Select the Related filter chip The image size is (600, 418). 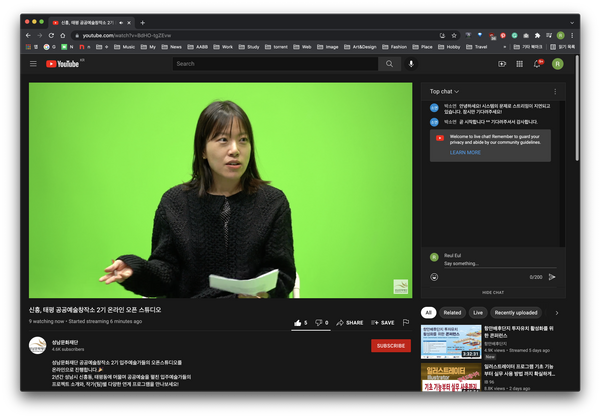pos(452,313)
